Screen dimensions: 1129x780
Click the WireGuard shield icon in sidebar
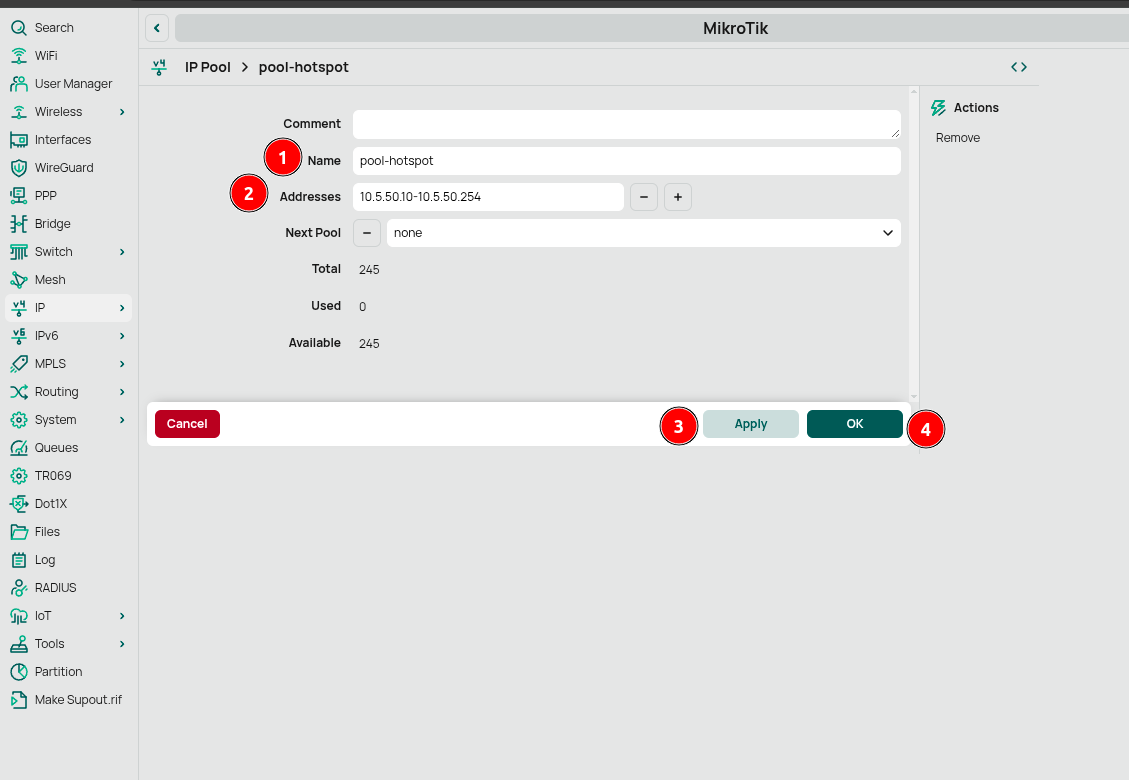tap(18, 168)
